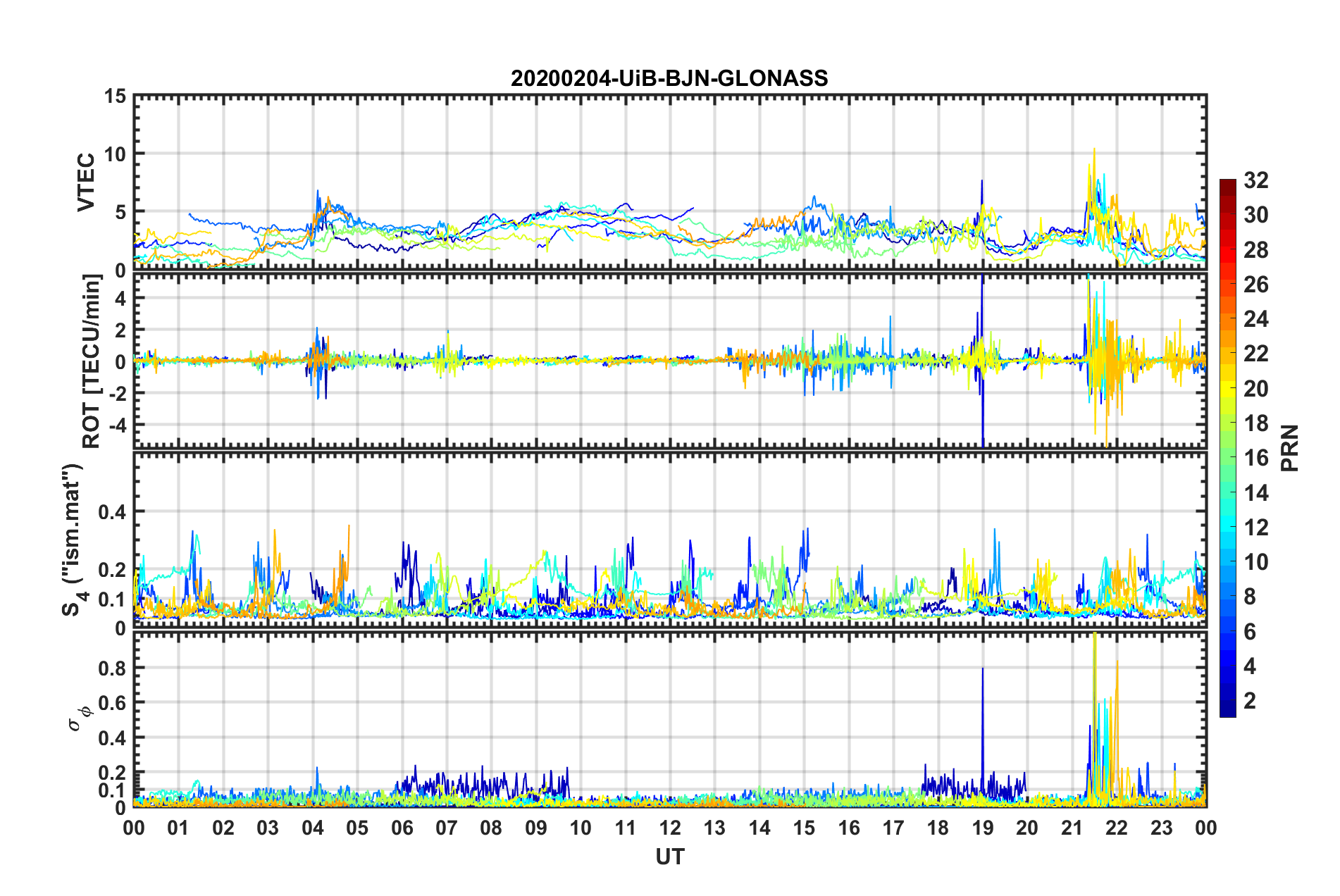Viewport: 1340px width, 896px height.
Task: Click x-axis hour label 13
Action: click(714, 828)
